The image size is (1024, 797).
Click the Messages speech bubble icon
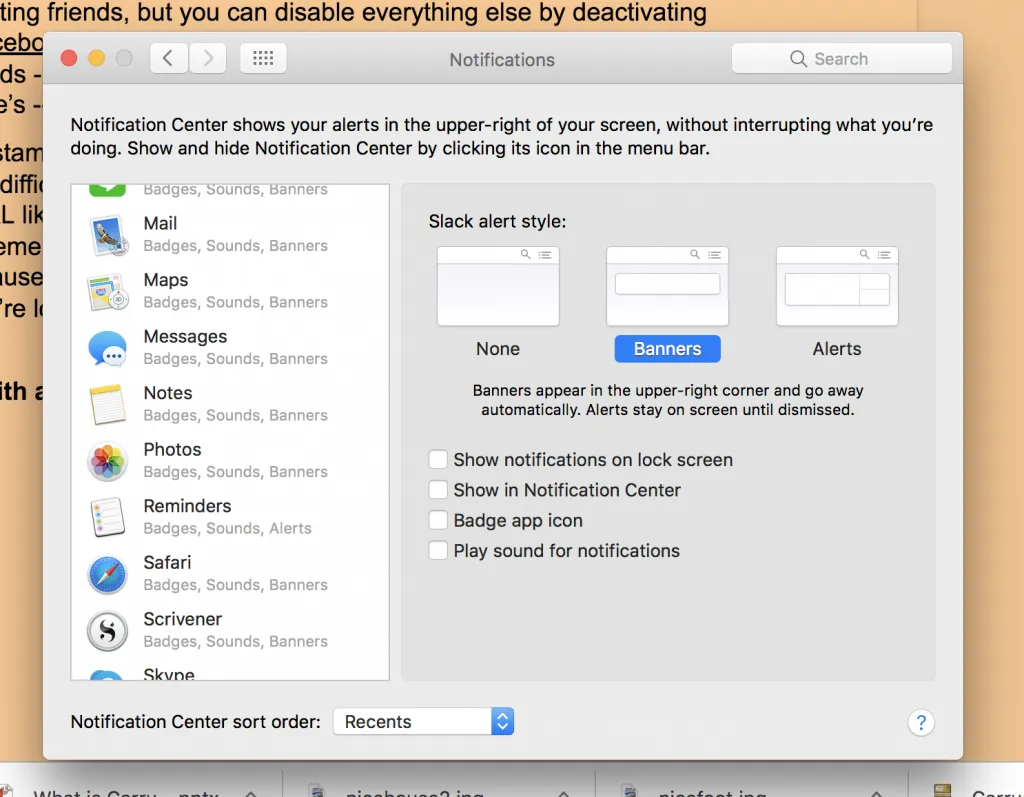coord(107,348)
